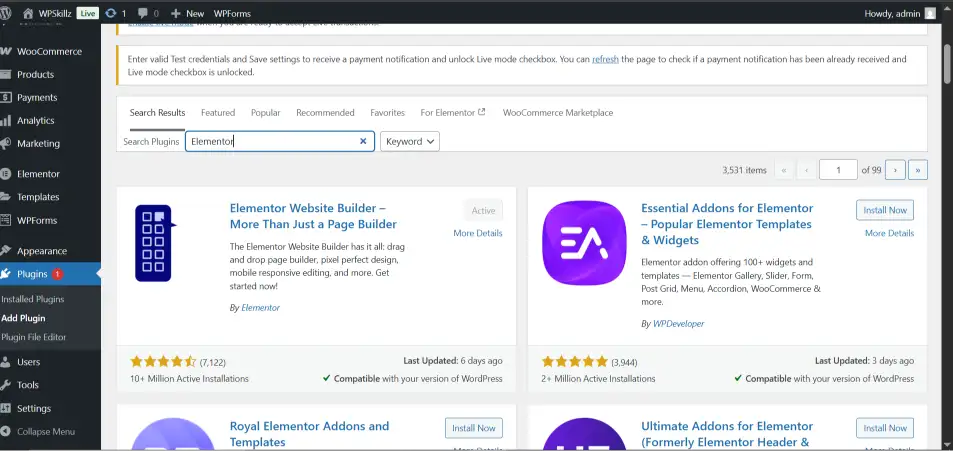The image size is (953, 451).
Task: Install Ultimate Addons for Elementor now
Action: 885,428
